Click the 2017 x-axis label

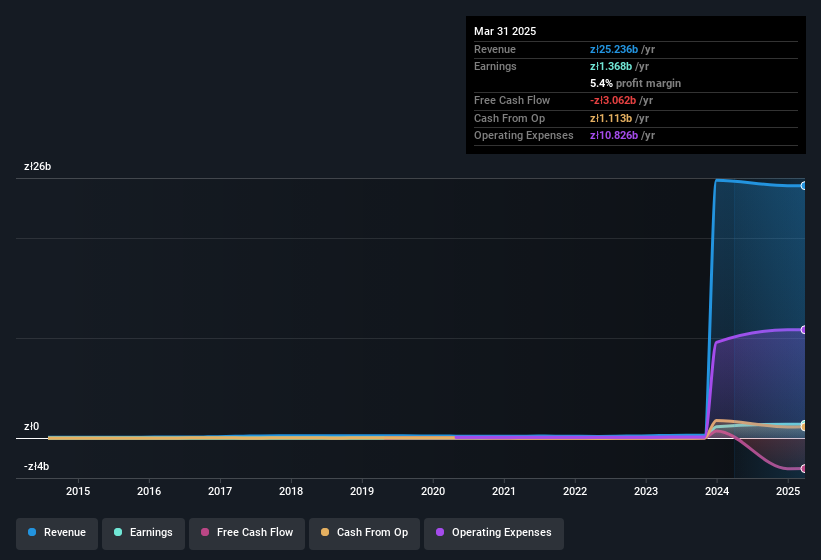[x=220, y=491]
